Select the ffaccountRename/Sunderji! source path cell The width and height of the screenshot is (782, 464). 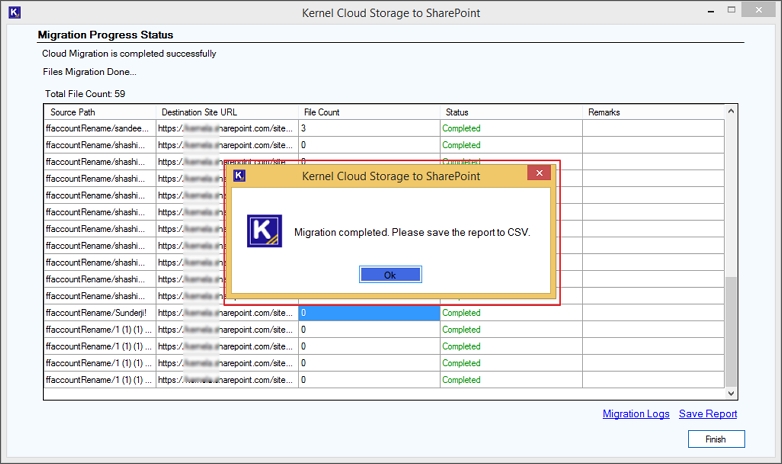pos(100,313)
